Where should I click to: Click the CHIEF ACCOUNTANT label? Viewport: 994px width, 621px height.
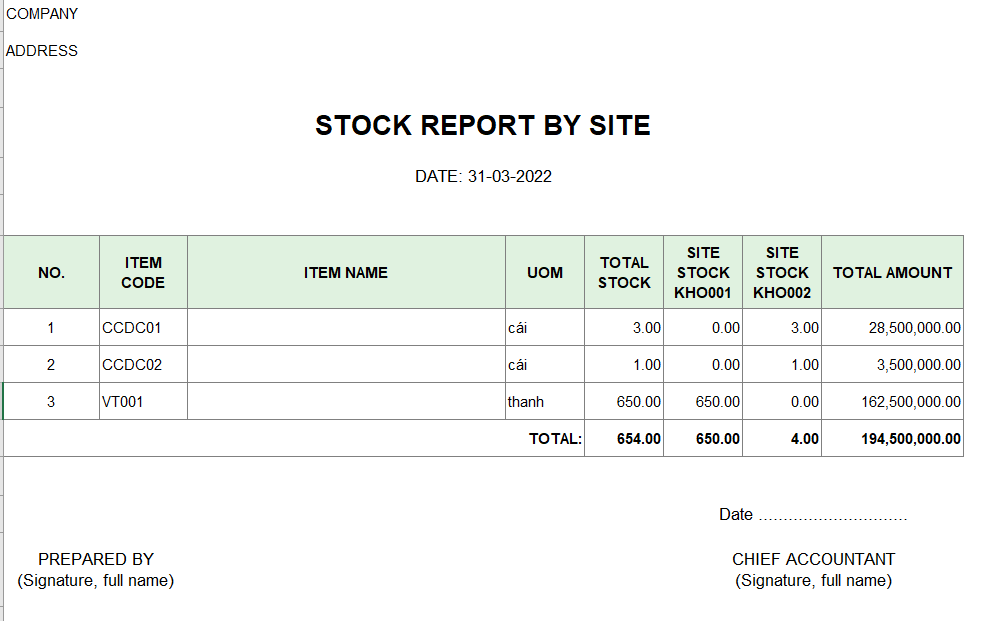coord(813,559)
